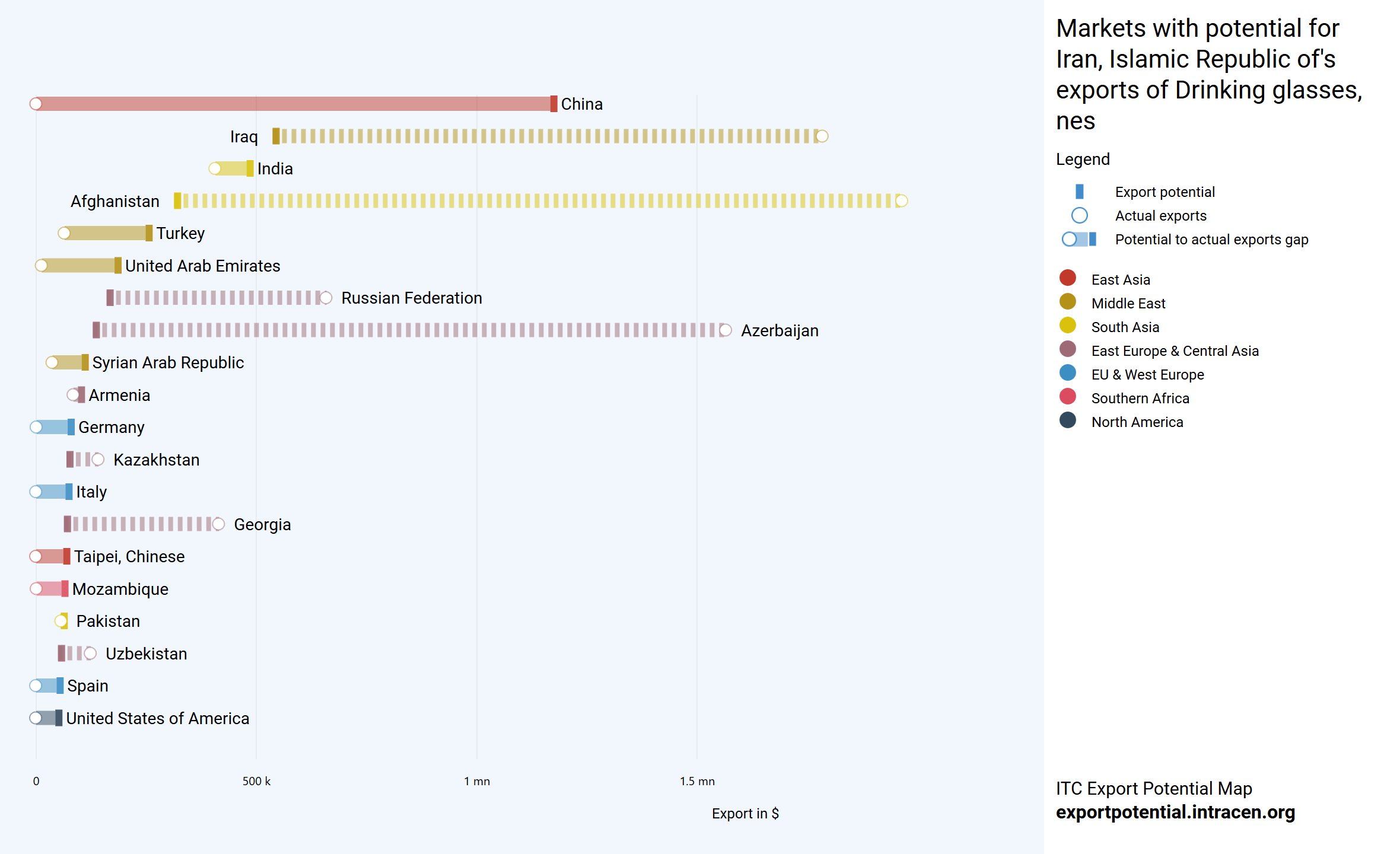Select the Turkey export gap bar

coord(106,233)
